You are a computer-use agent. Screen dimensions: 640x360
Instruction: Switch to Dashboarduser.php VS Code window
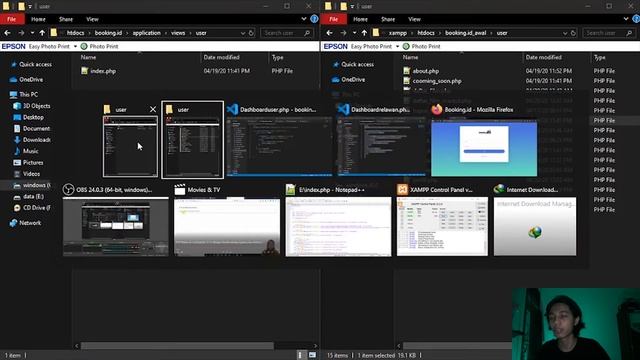click(280, 147)
